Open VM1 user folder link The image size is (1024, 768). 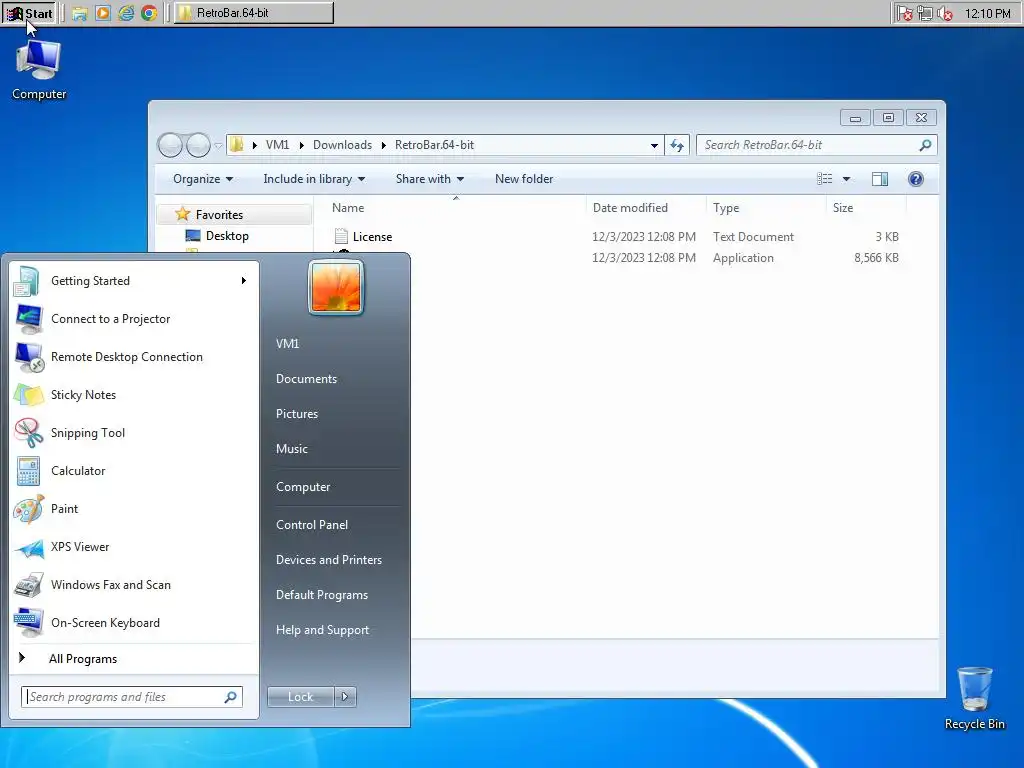(287, 344)
